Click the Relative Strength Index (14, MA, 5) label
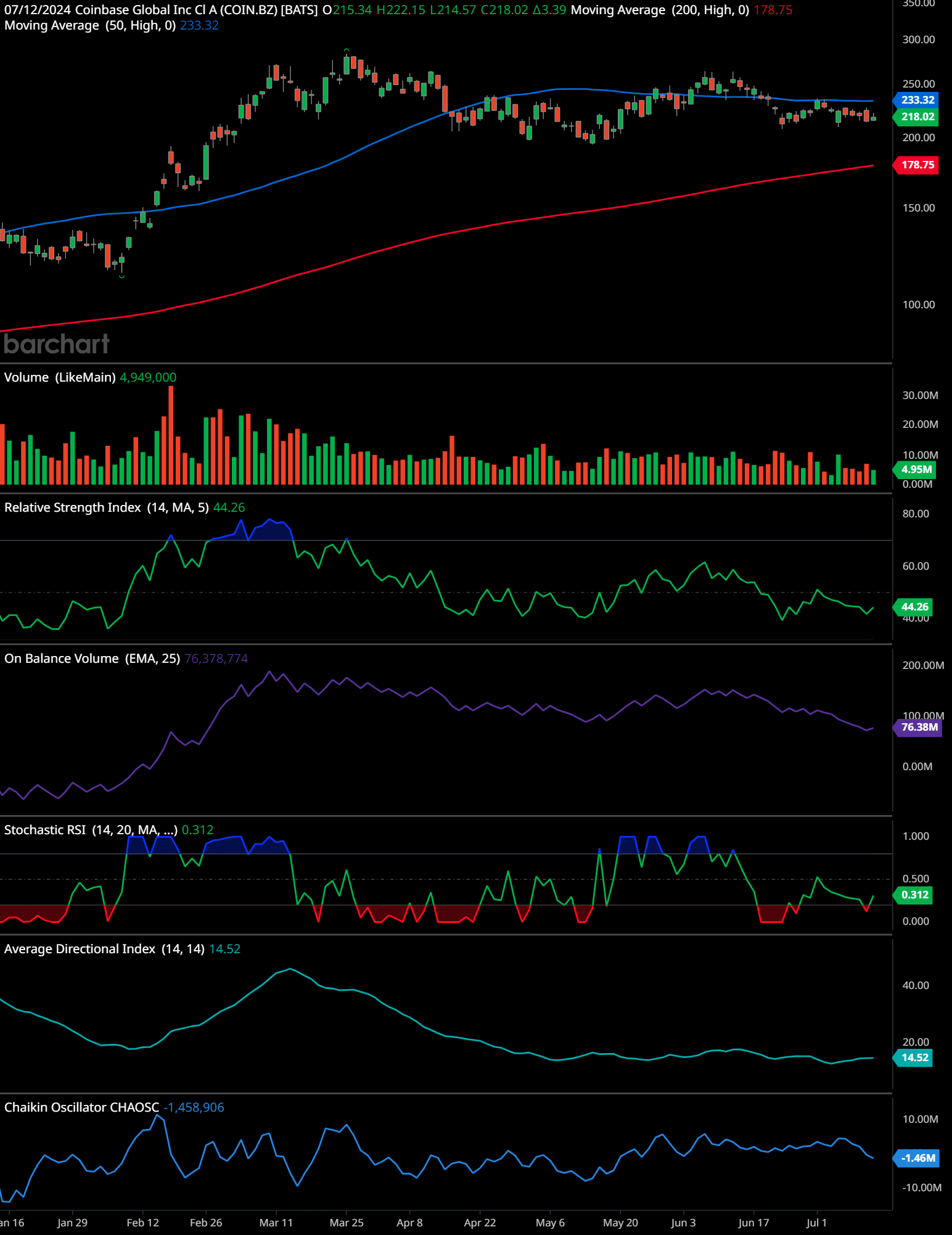This screenshot has height=1235, width=952. pos(107,507)
